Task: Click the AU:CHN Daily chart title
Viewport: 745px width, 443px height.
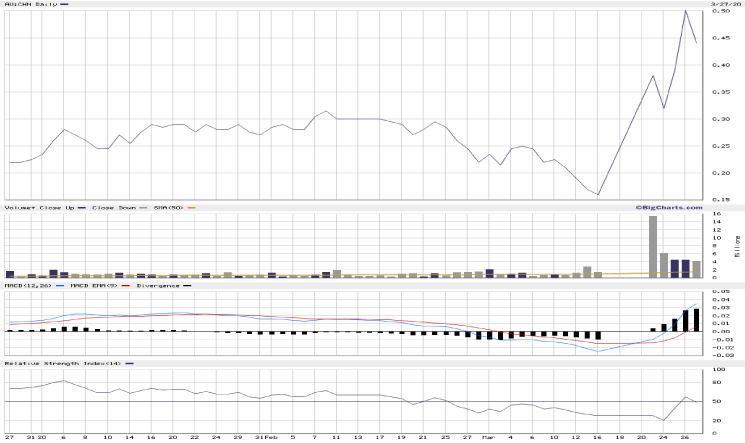Action: point(31,5)
